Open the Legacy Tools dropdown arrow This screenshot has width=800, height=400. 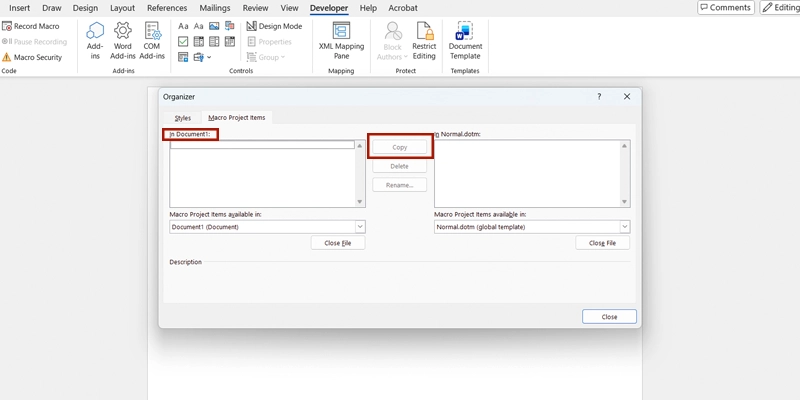[x=209, y=58]
